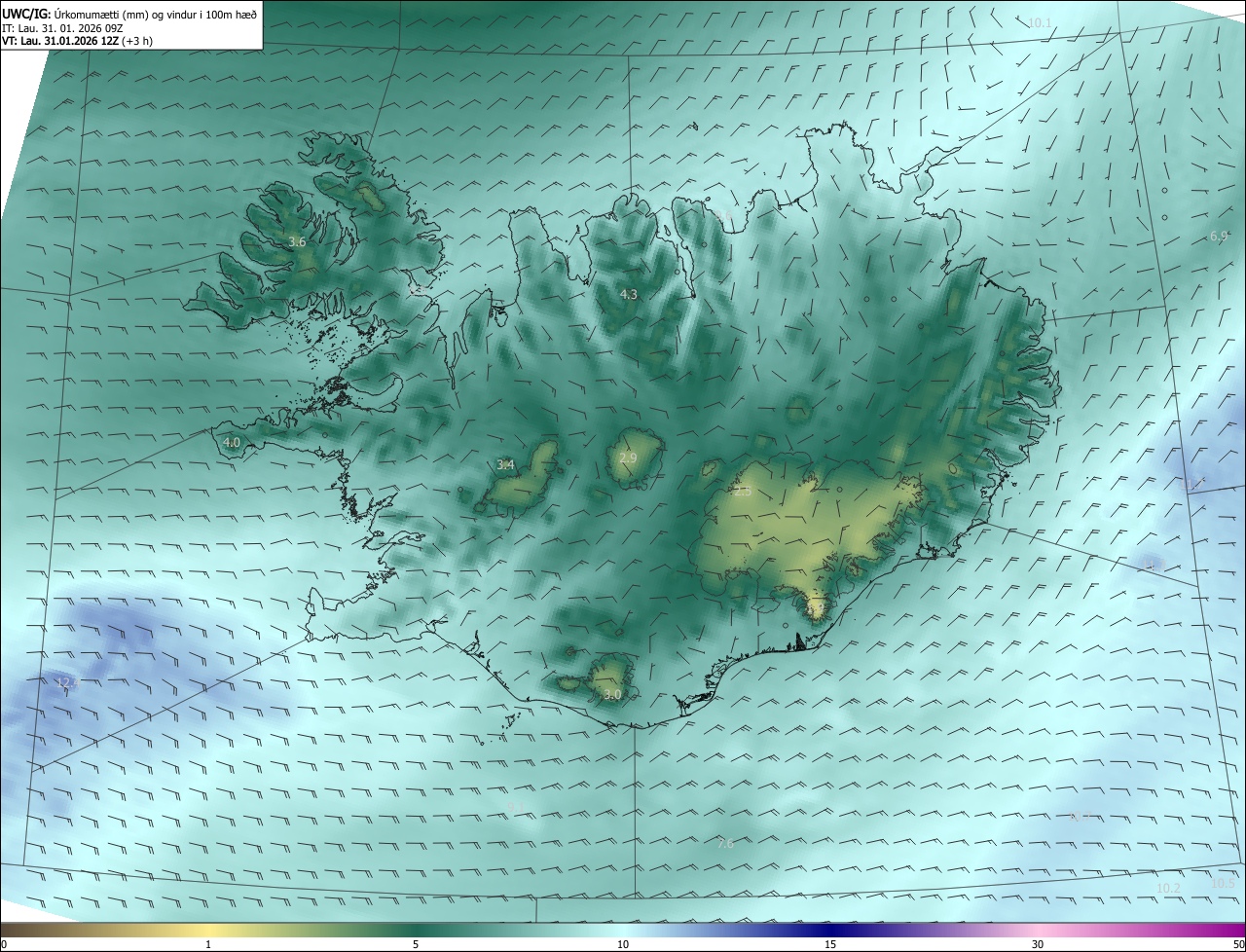Click the colorbar tick label 30
1246x952 pixels.
tap(1038, 944)
